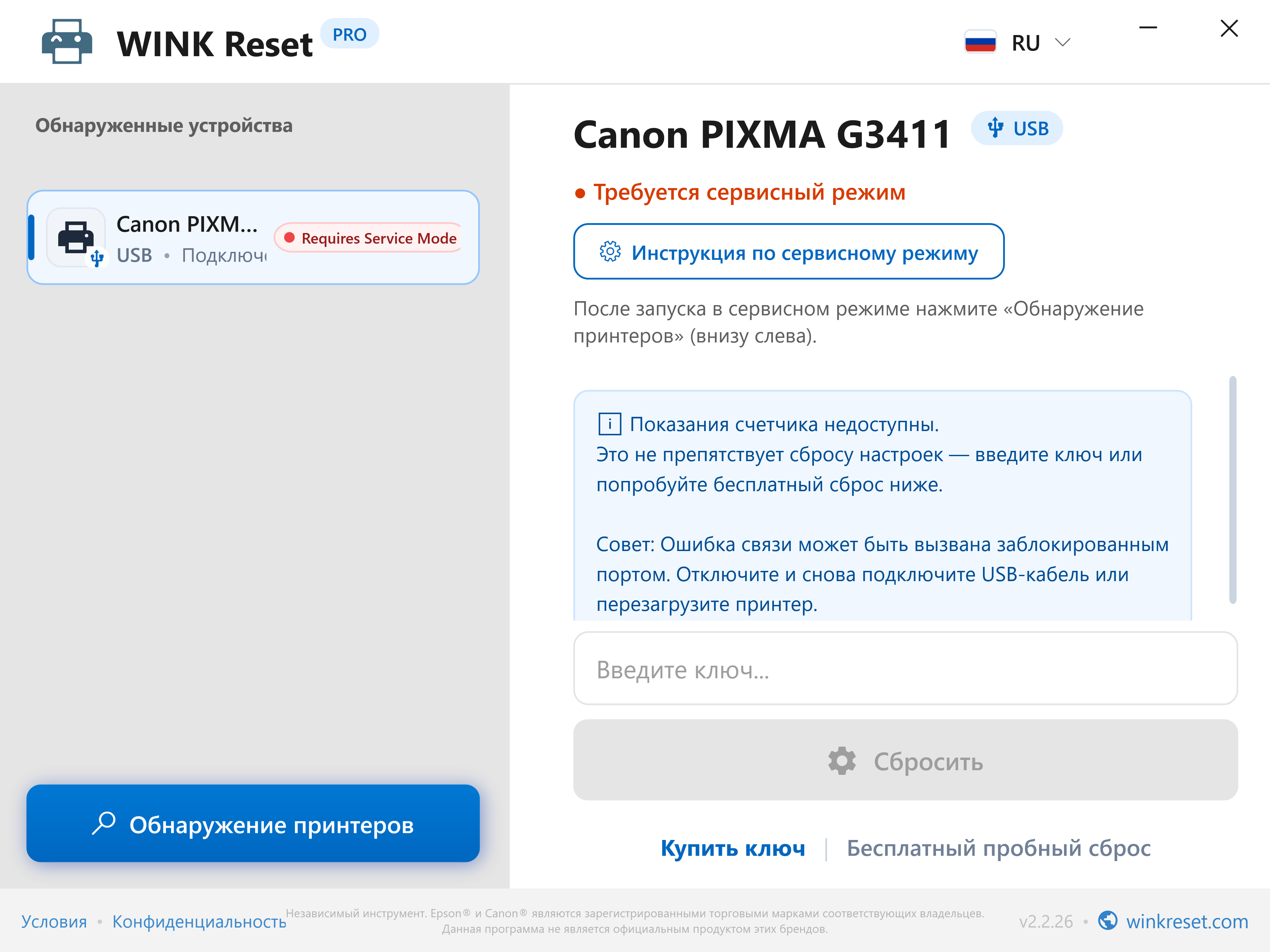1270x952 pixels.
Task: Click the USB connection badge by the model name
Action: [x=1017, y=128]
